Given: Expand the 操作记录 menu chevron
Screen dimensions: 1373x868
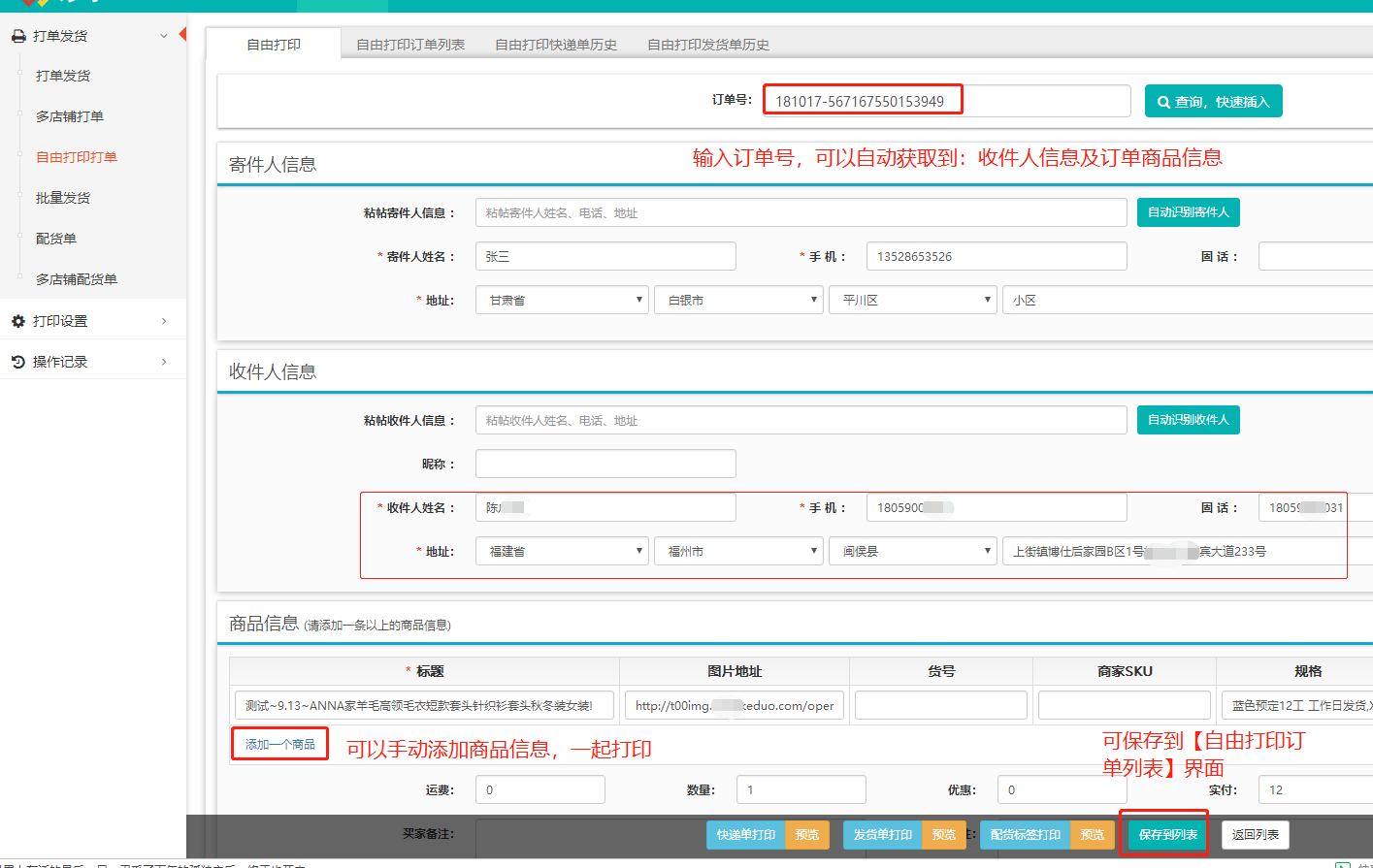Looking at the screenshot, I should click(163, 362).
